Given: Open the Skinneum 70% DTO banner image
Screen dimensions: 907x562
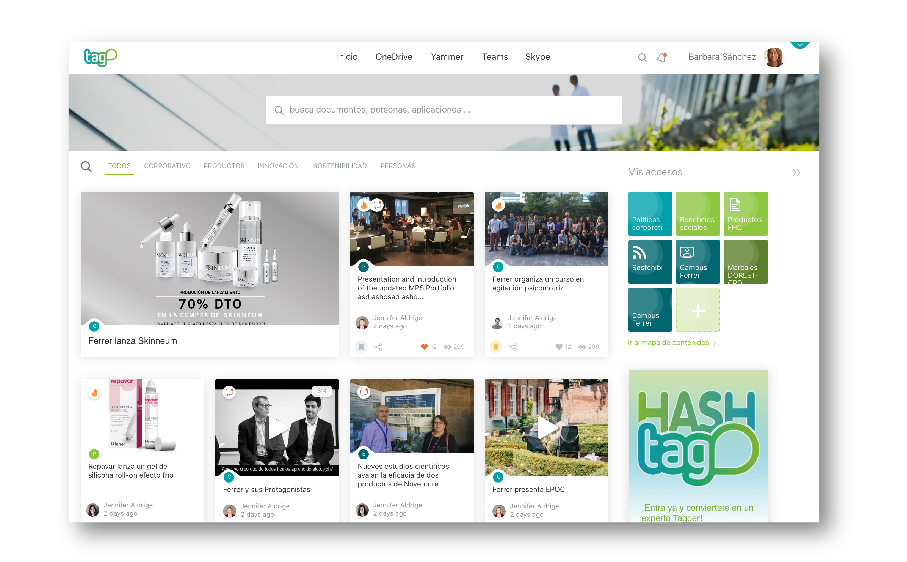Looking at the screenshot, I should pos(210,258).
